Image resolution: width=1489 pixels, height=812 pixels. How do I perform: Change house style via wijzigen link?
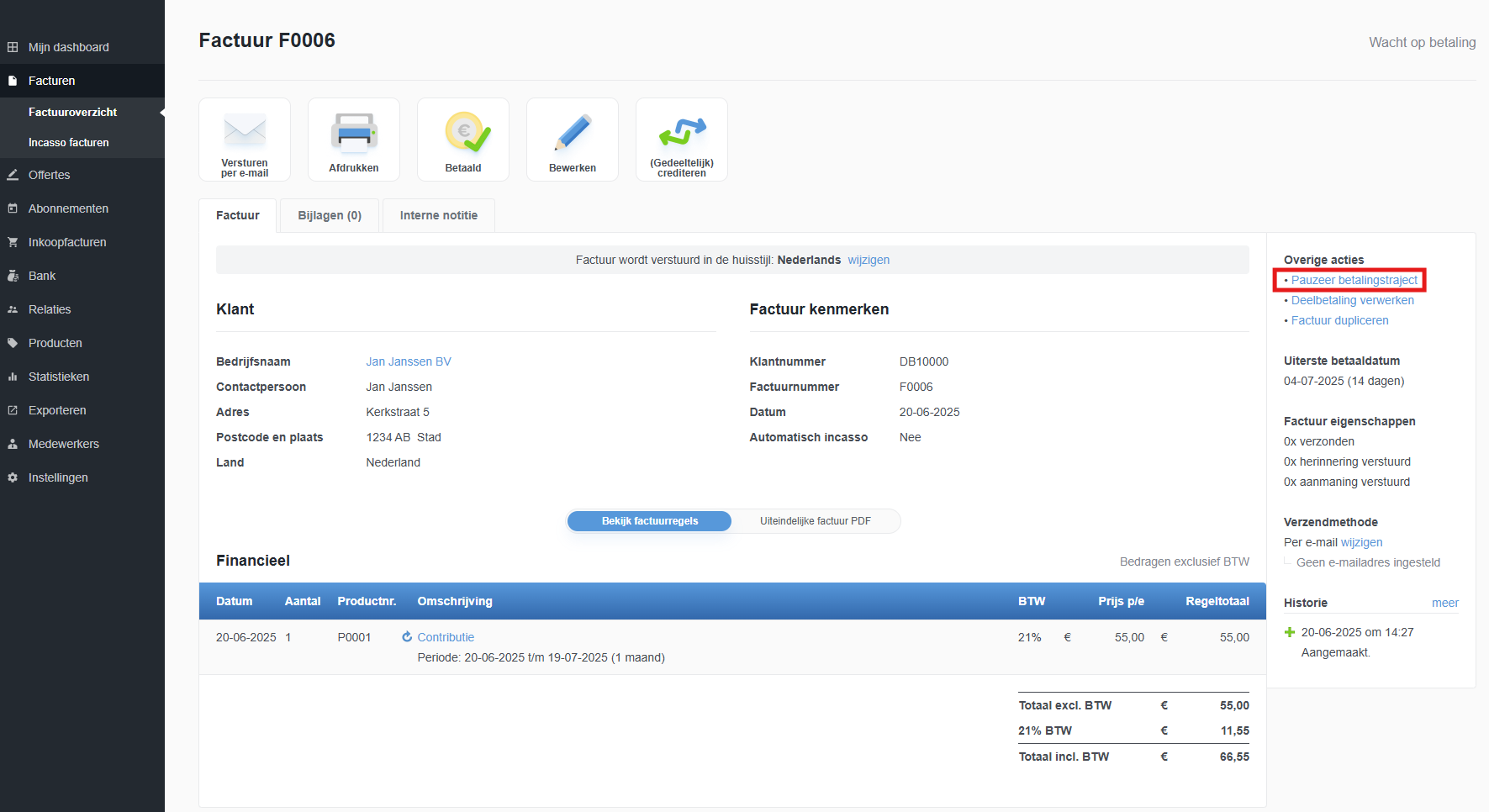(869, 260)
